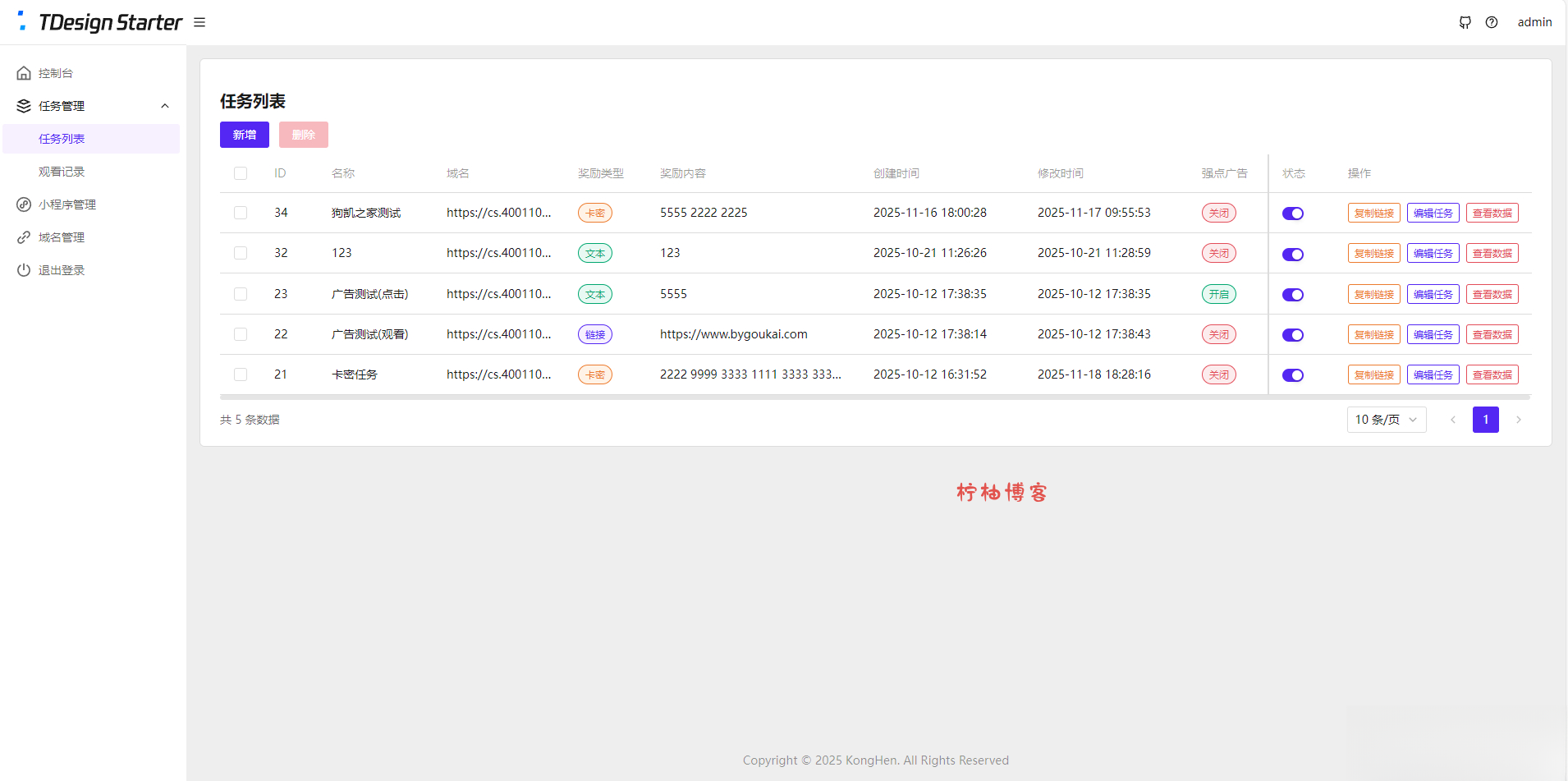This screenshot has width=1568, height=781.
Task: Tick the checkbox for row ID 23
Action: click(241, 294)
